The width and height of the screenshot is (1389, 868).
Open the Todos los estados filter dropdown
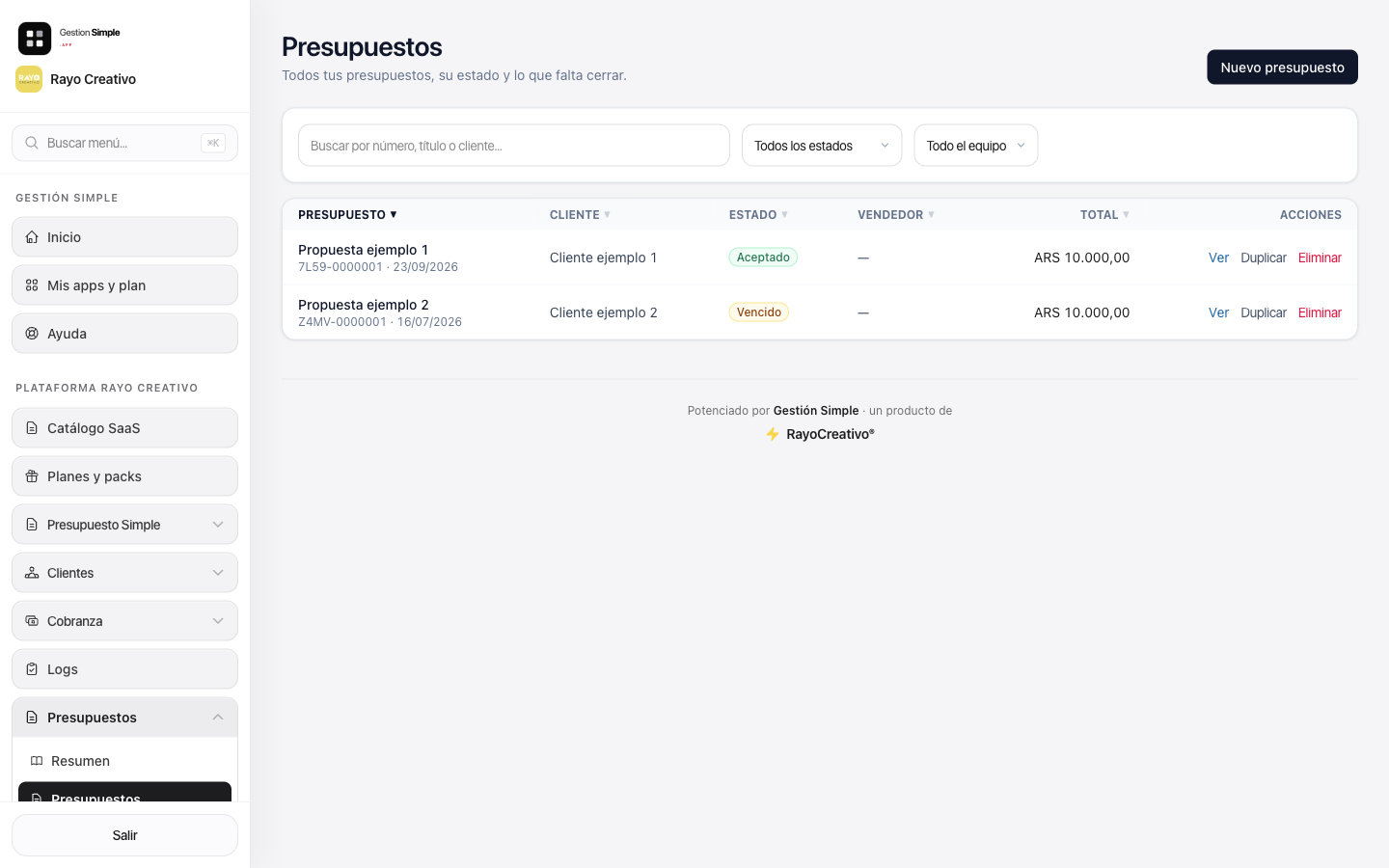pyautogui.click(x=822, y=146)
